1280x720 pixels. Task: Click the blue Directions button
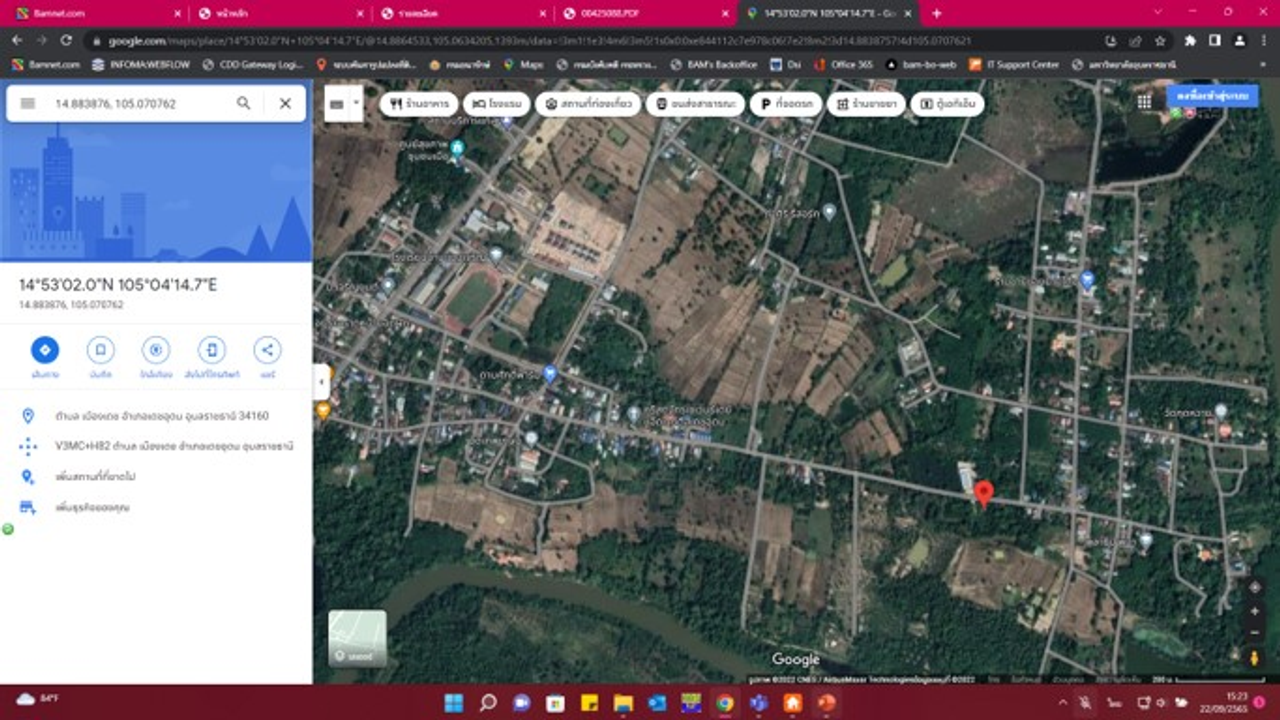coord(44,350)
